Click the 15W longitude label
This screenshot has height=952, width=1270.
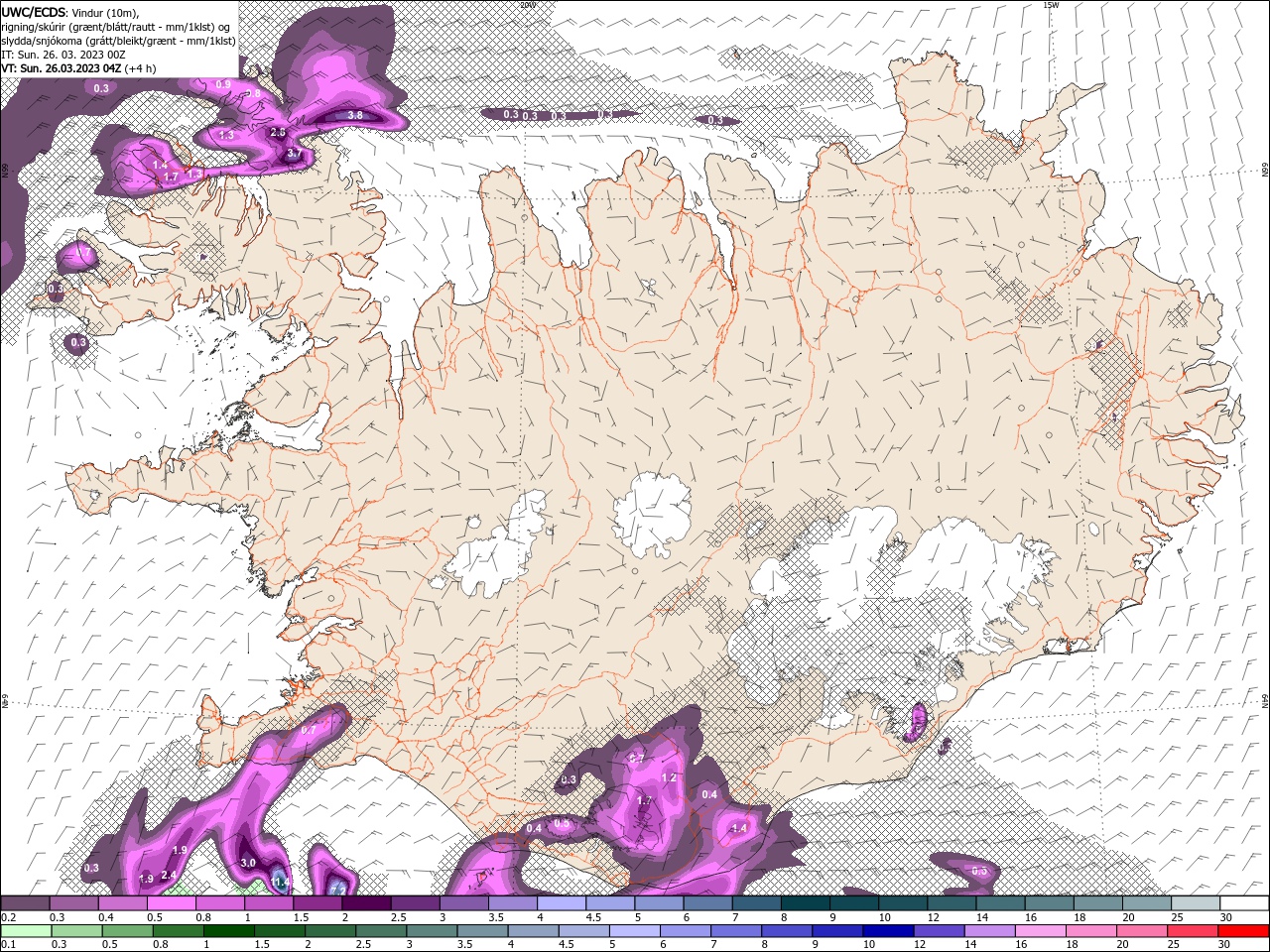point(1051,5)
